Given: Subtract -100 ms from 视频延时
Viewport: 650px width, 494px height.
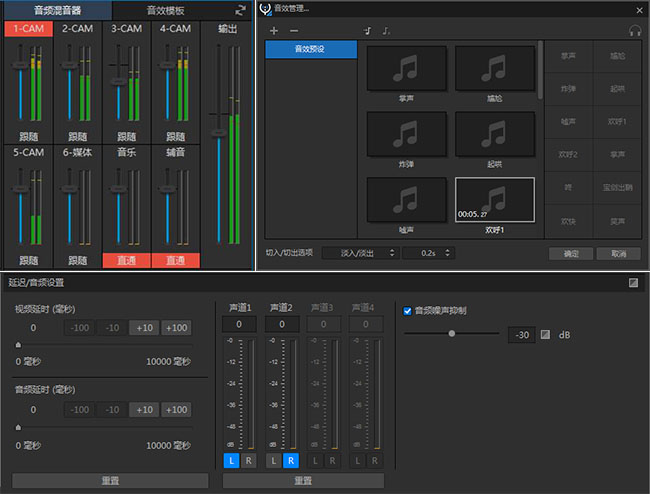Looking at the screenshot, I should point(80,328).
